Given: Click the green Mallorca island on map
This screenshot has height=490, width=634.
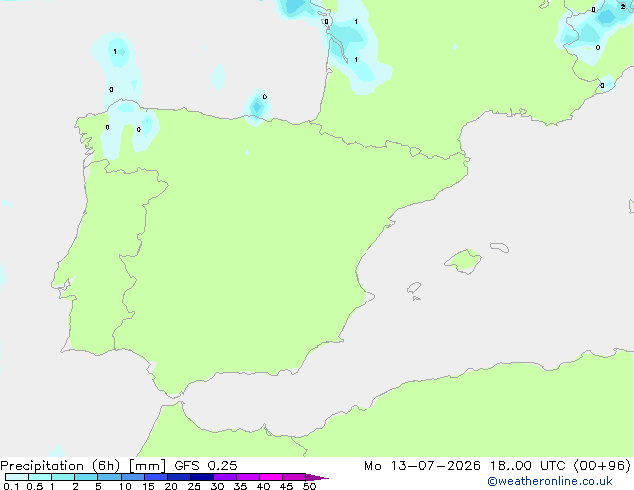Looking at the screenshot, I should click(464, 261).
